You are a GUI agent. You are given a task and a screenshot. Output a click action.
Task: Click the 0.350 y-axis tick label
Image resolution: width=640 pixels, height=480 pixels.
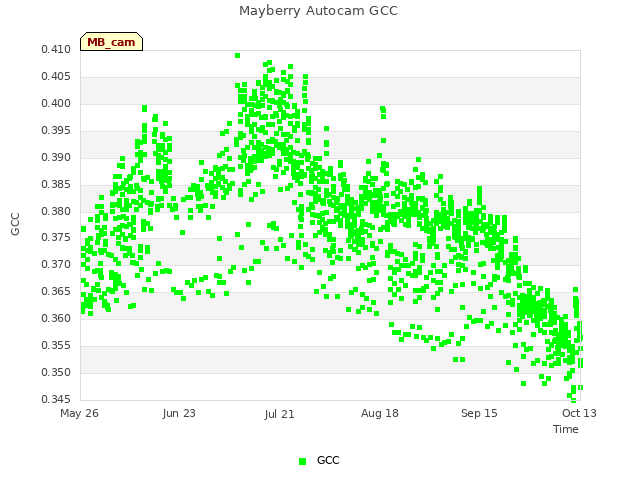[x=56, y=372]
